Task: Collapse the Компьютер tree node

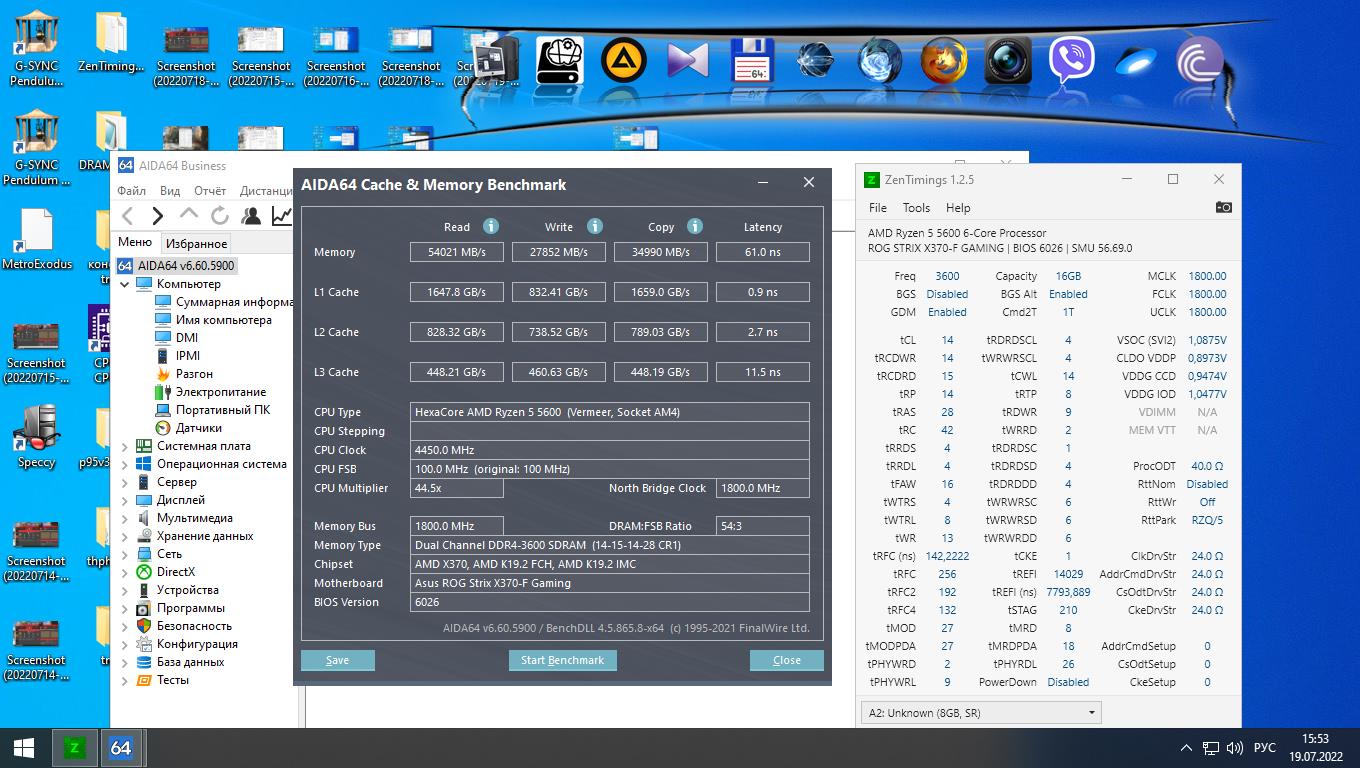Action: tap(125, 284)
